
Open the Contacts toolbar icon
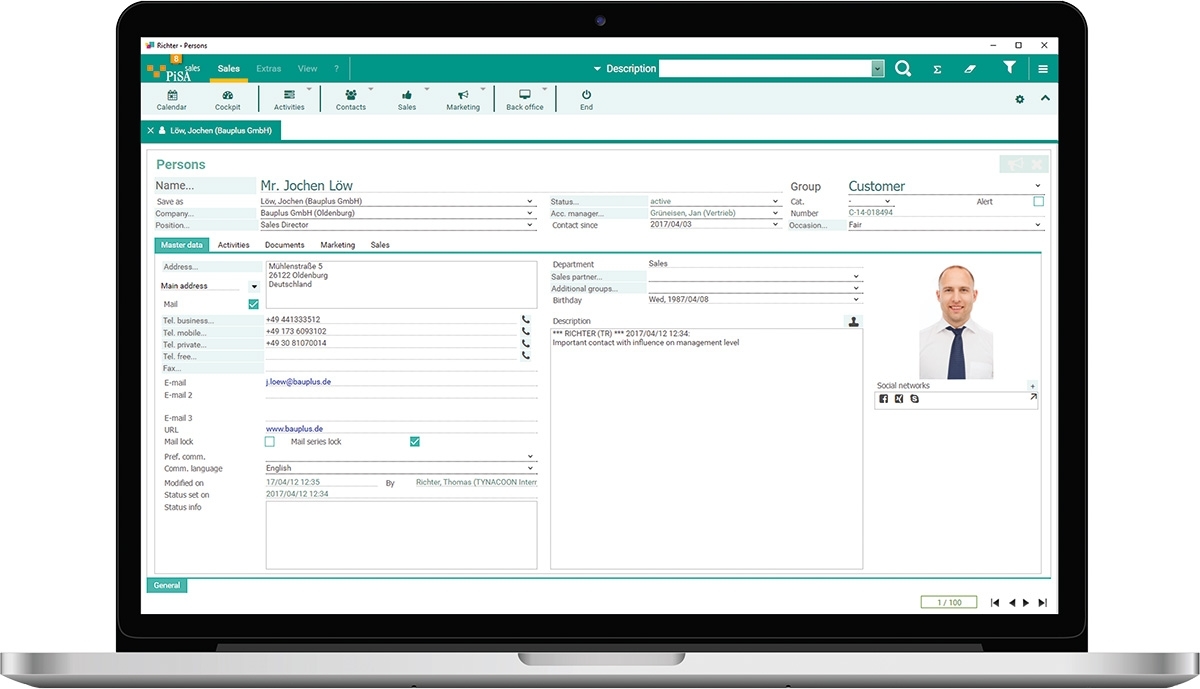click(x=351, y=99)
